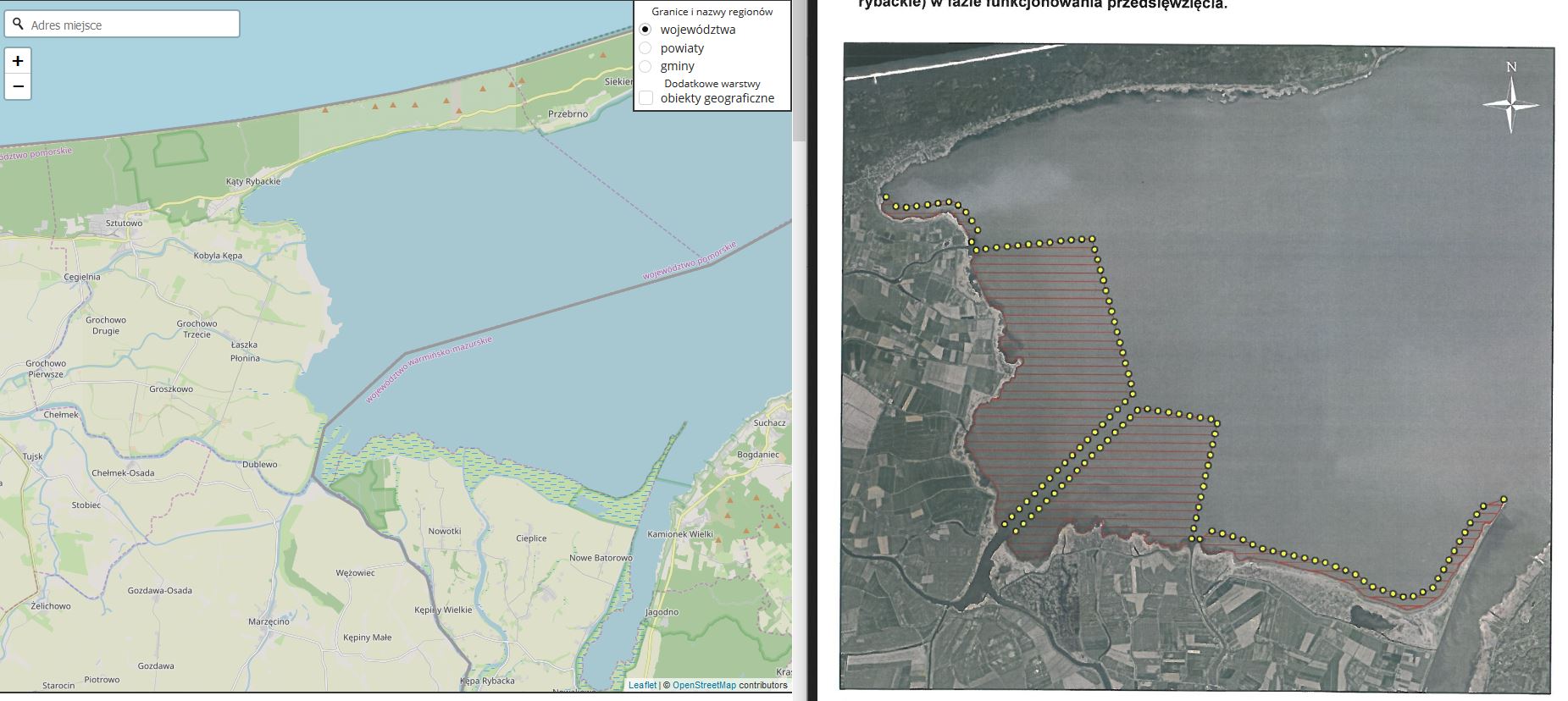The height and width of the screenshot is (701, 1568).
Task: Click the north compass rose on aerial image
Action: pyautogui.click(x=1510, y=103)
